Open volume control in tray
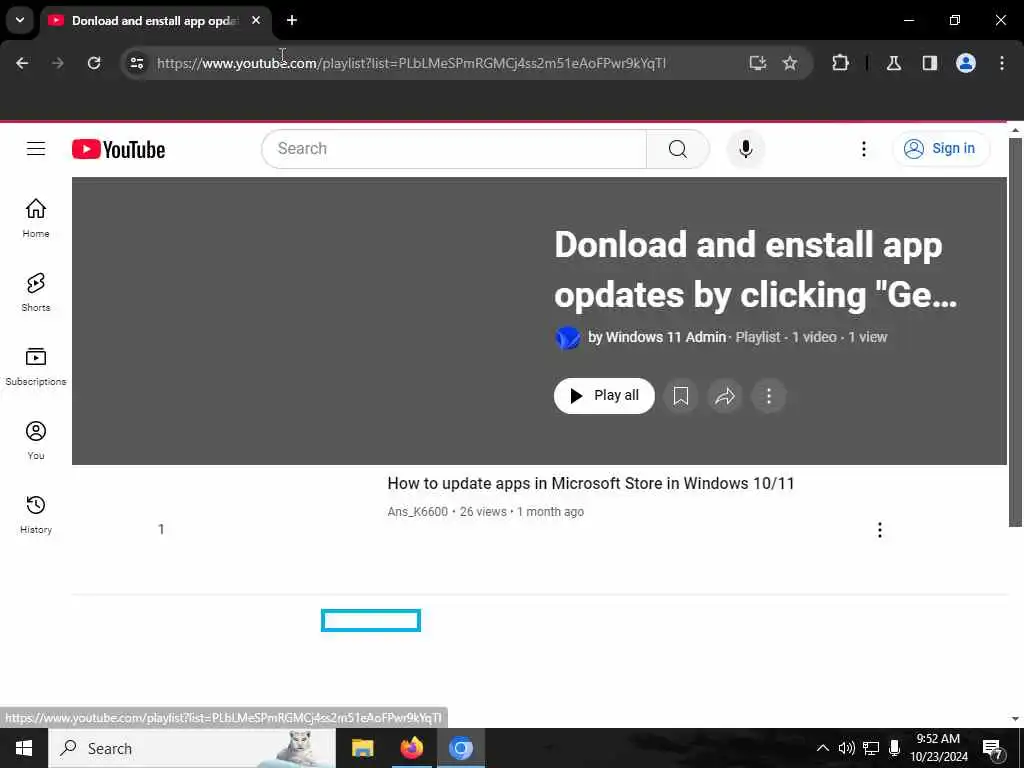 pyautogui.click(x=846, y=748)
